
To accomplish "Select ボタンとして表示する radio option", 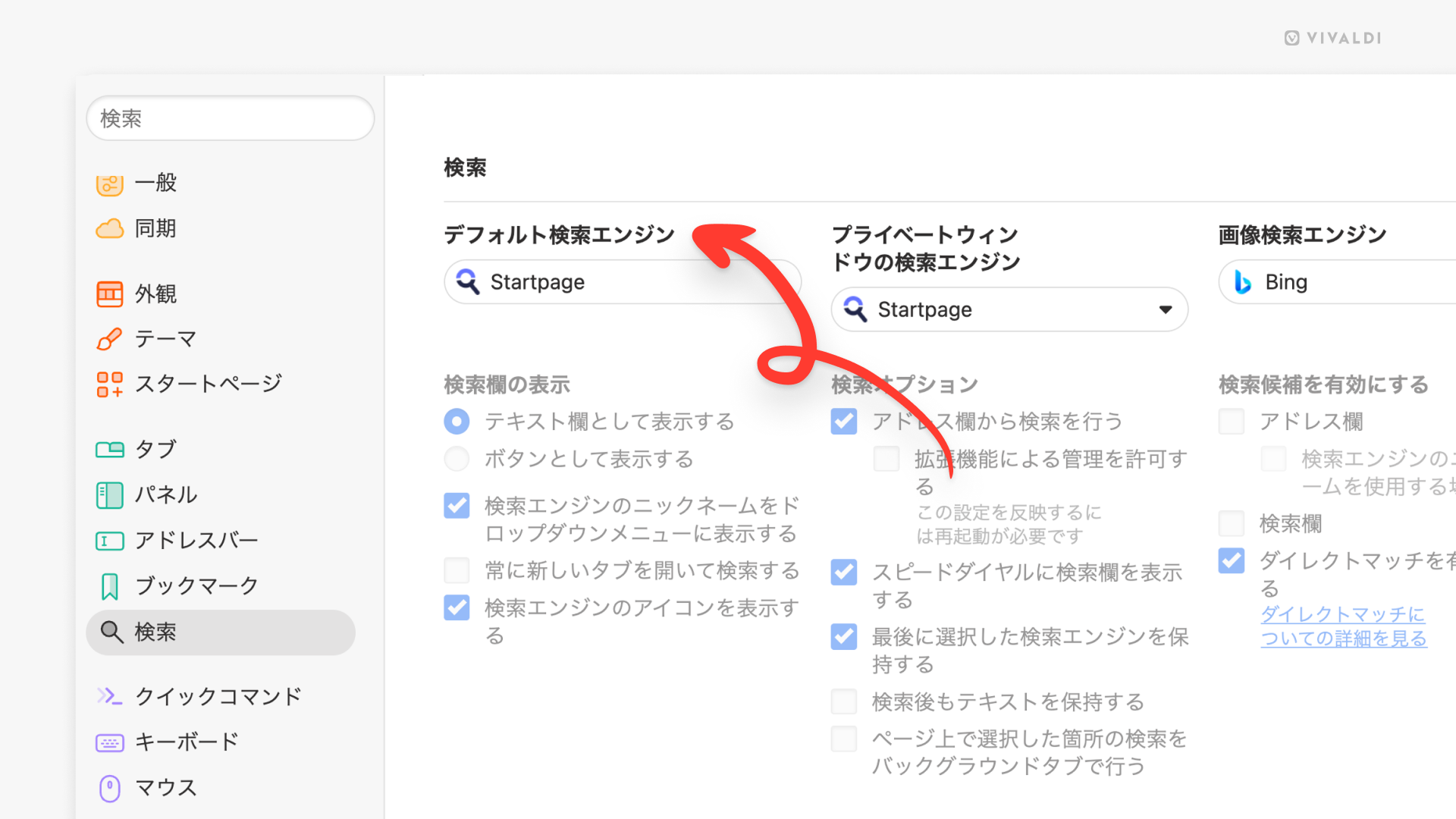I will 457,459.
